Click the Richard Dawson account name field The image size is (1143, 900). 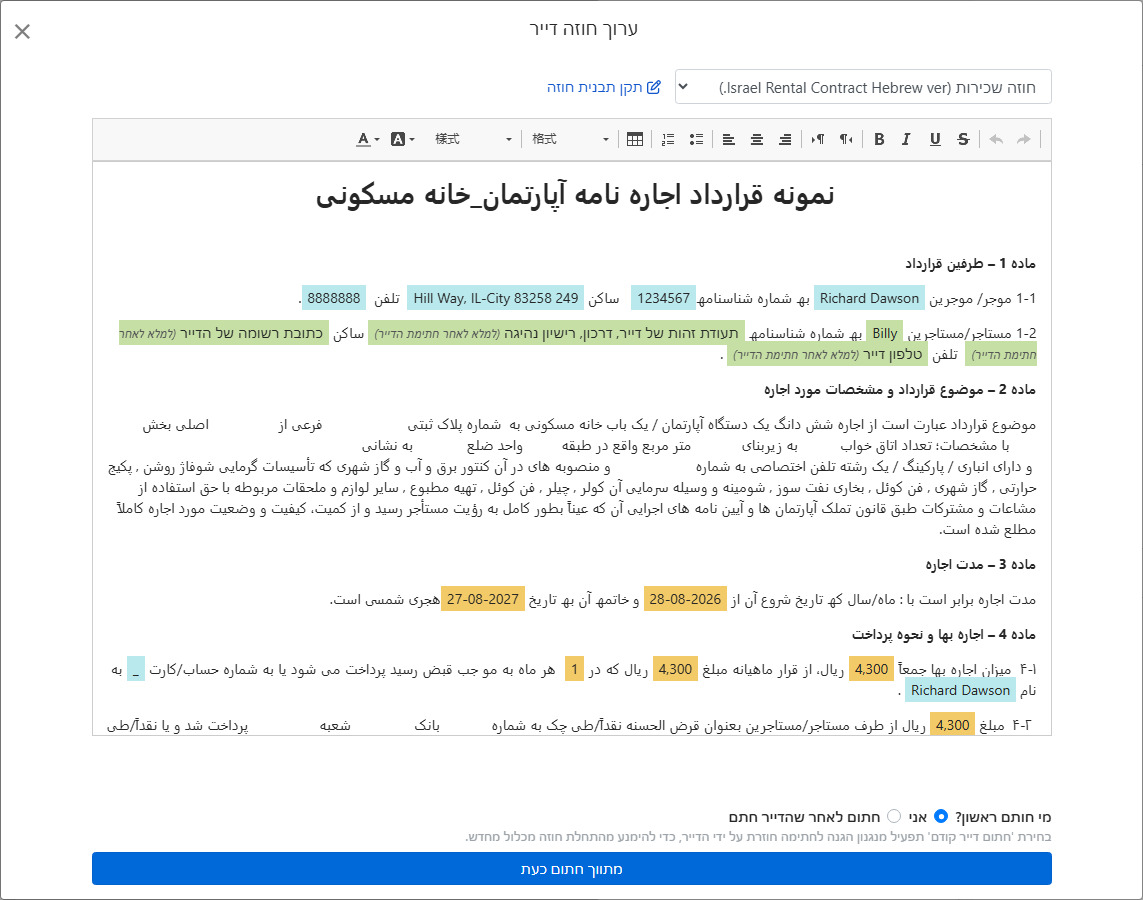(960, 690)
